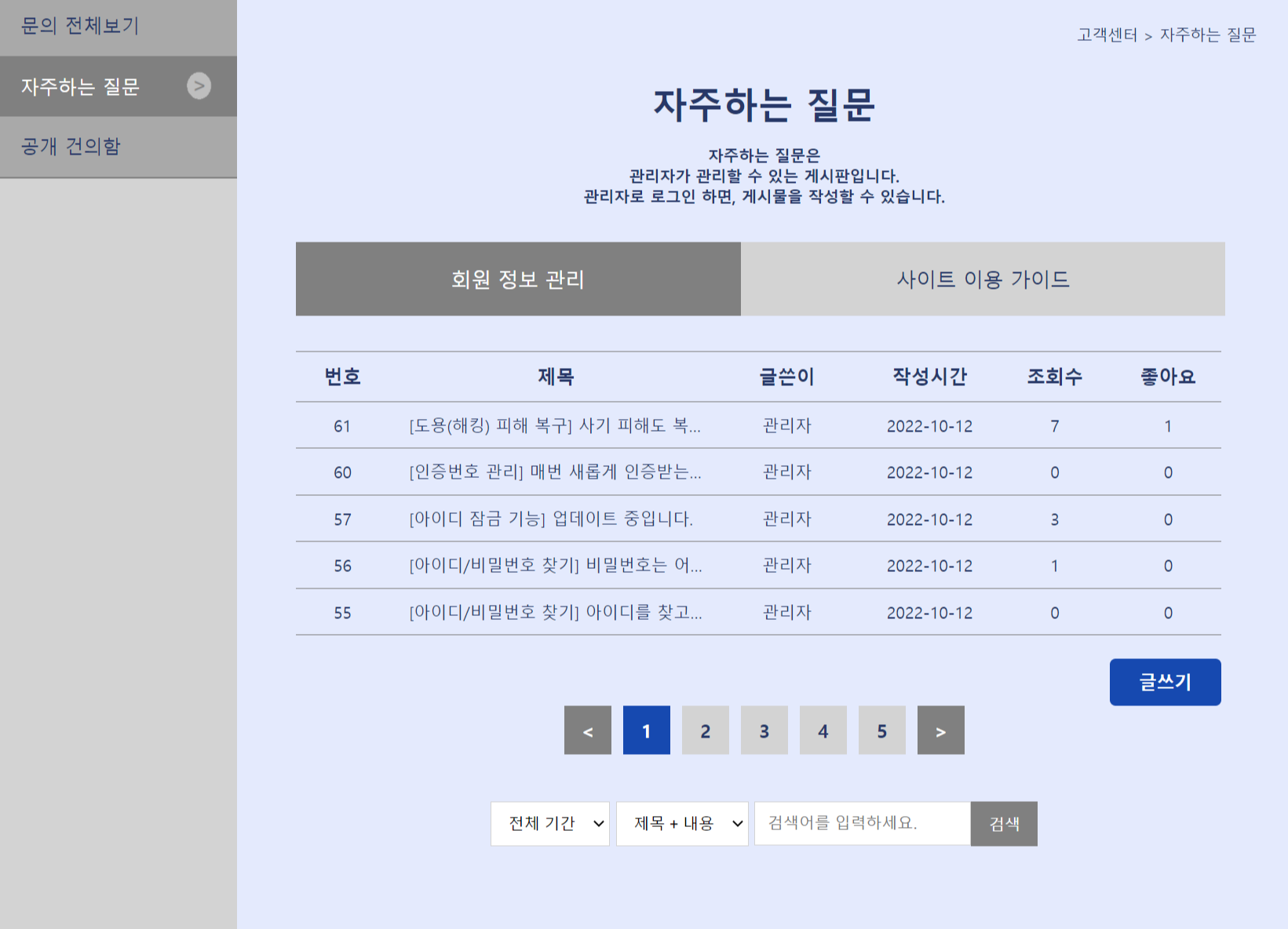Image resolution: width=1288 pixels, height=929 pixels.
Task: Click the arrow icon beside 자주하는 질문
Action: [199, 86]
